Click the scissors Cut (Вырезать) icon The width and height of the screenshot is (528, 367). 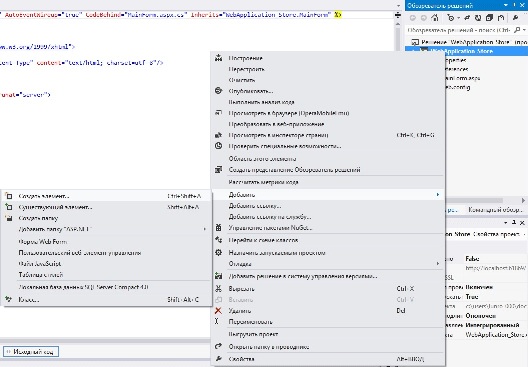pyautogui.click(x=219, y=289)
